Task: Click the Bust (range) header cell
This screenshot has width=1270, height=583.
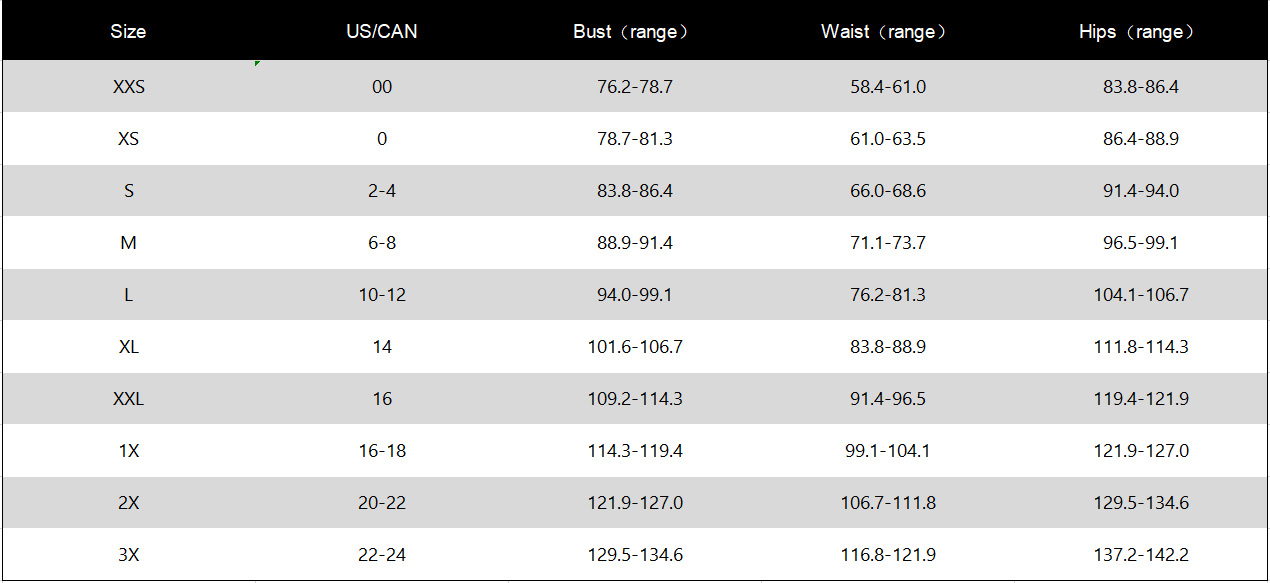Action: click(634, 31)
